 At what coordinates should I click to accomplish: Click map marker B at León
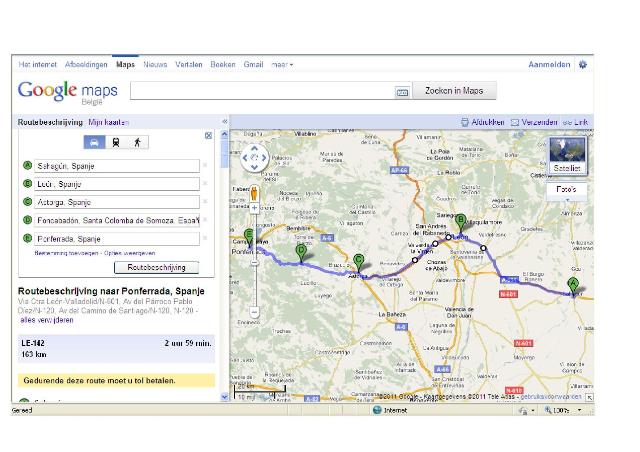(x=461, y=222)
